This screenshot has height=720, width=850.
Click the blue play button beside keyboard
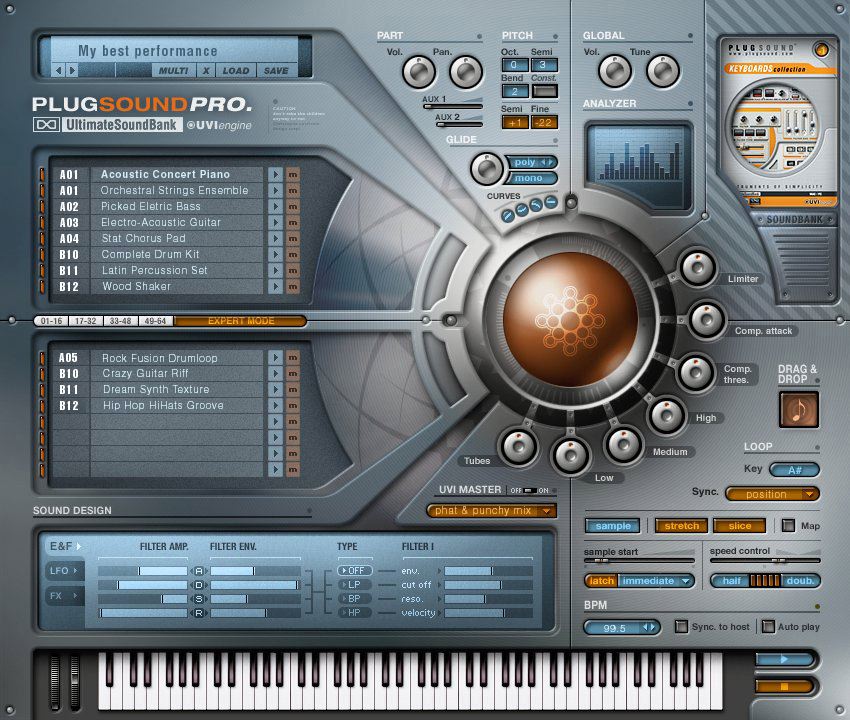(784, 659)
